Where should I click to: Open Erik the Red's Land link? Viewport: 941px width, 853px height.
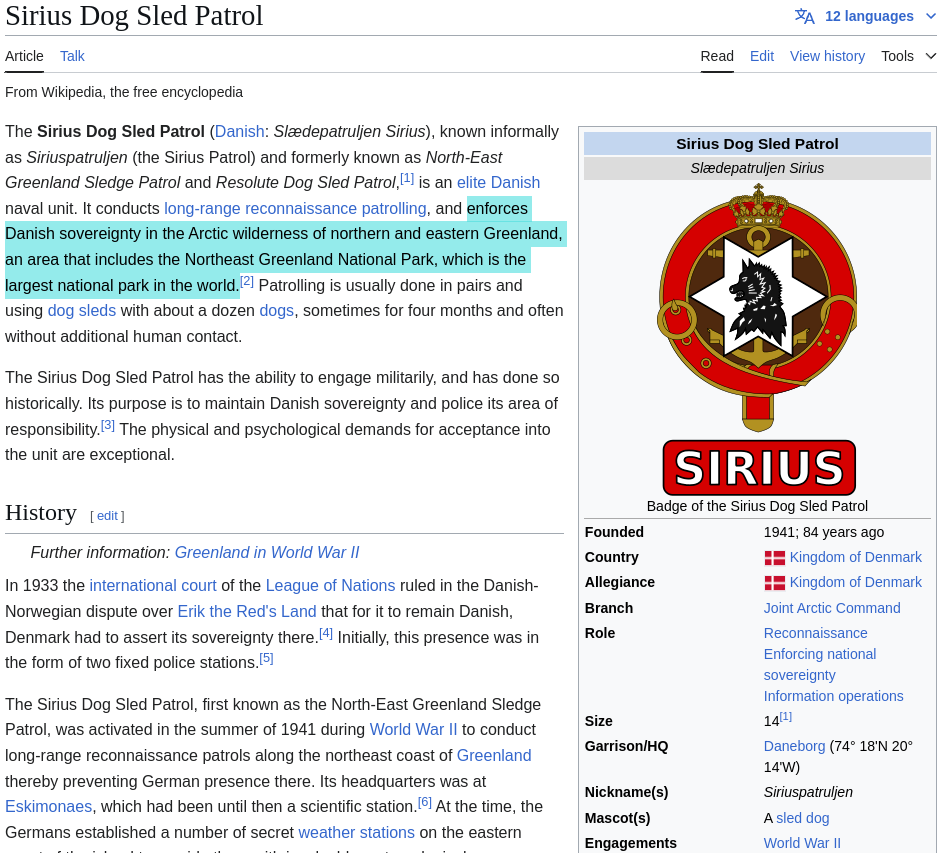click(x=247, y=611)
